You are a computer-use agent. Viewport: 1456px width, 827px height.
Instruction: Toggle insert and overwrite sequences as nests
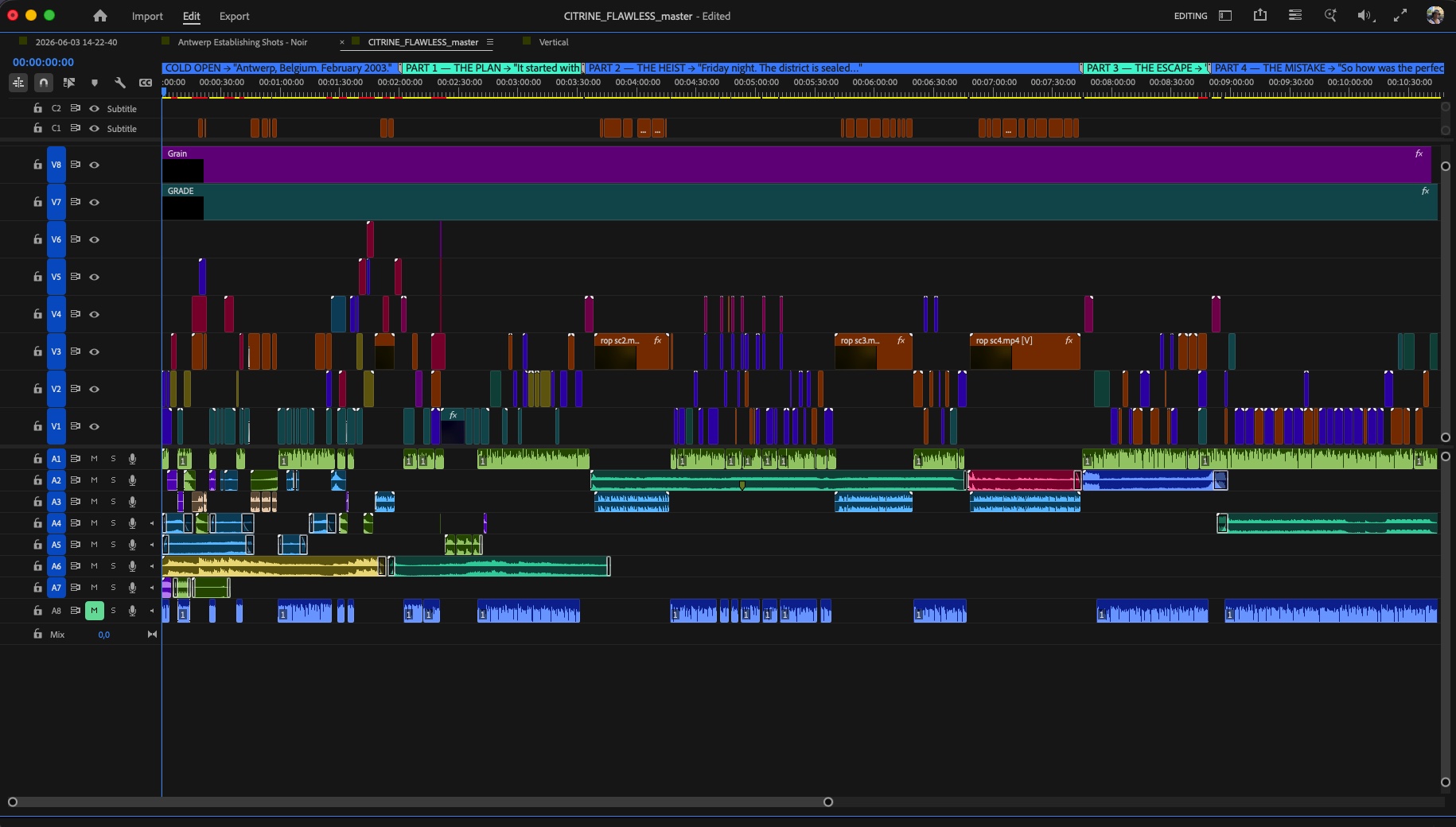[x=18, y=82]
